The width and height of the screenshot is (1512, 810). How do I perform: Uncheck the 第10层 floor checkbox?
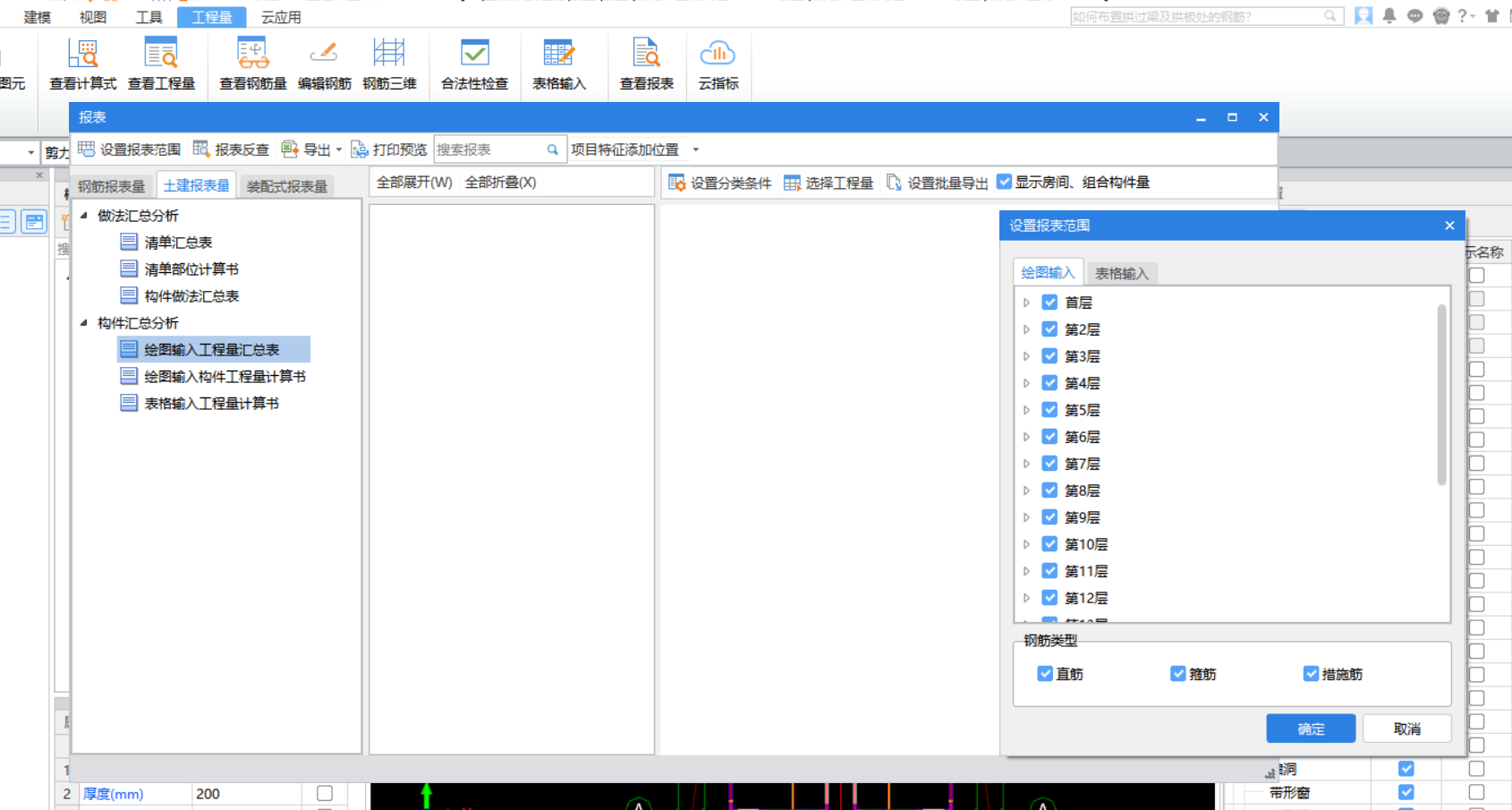[1050, 544]
